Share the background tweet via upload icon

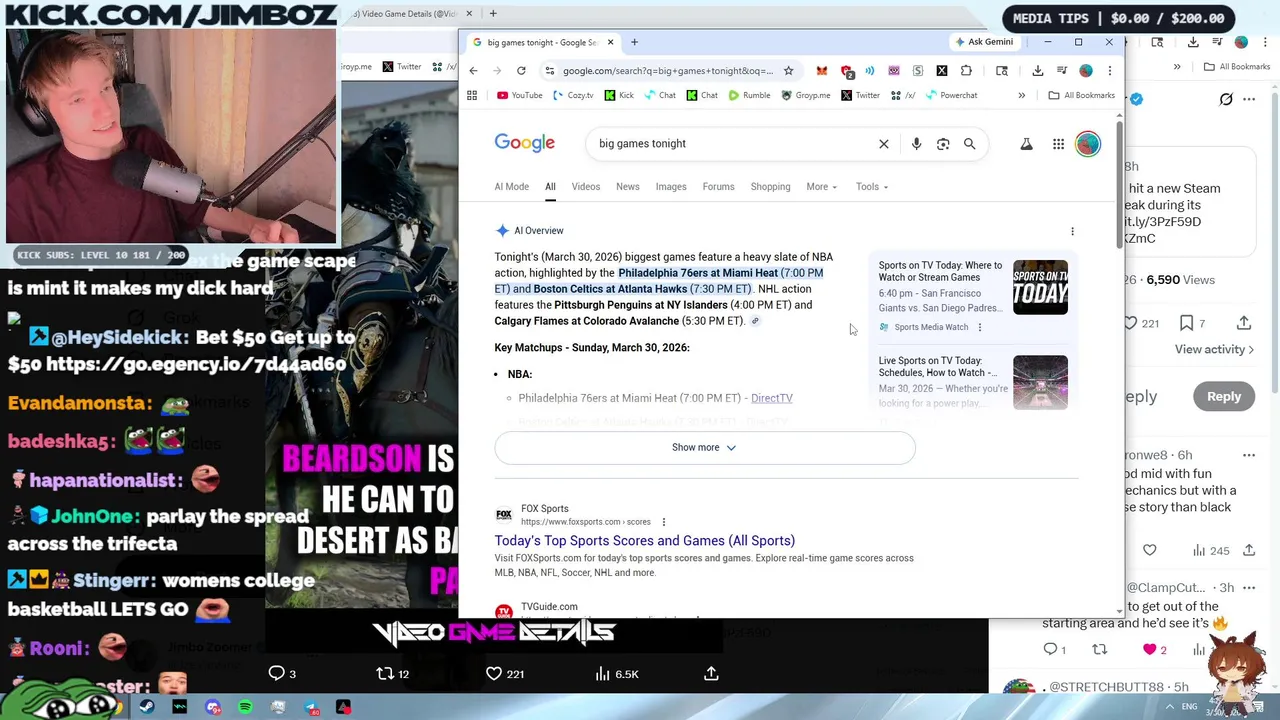(x=1244, y=323)
